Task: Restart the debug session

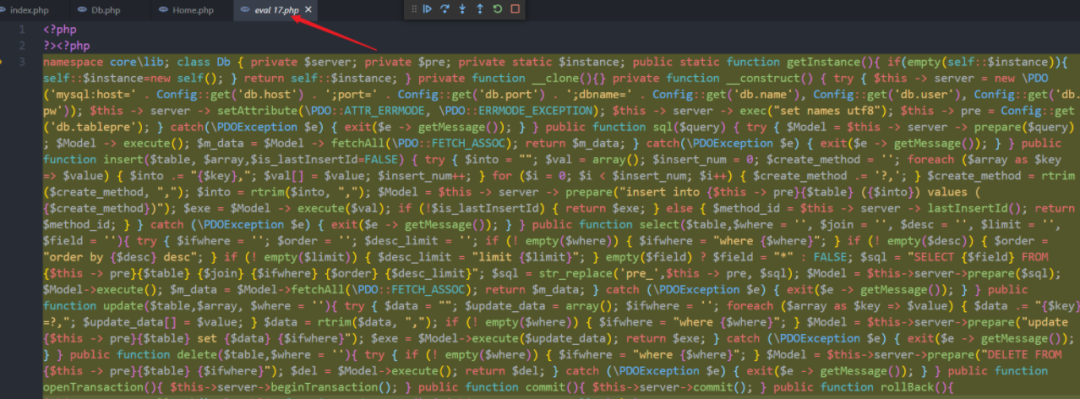Action: (x=497, y=9)
